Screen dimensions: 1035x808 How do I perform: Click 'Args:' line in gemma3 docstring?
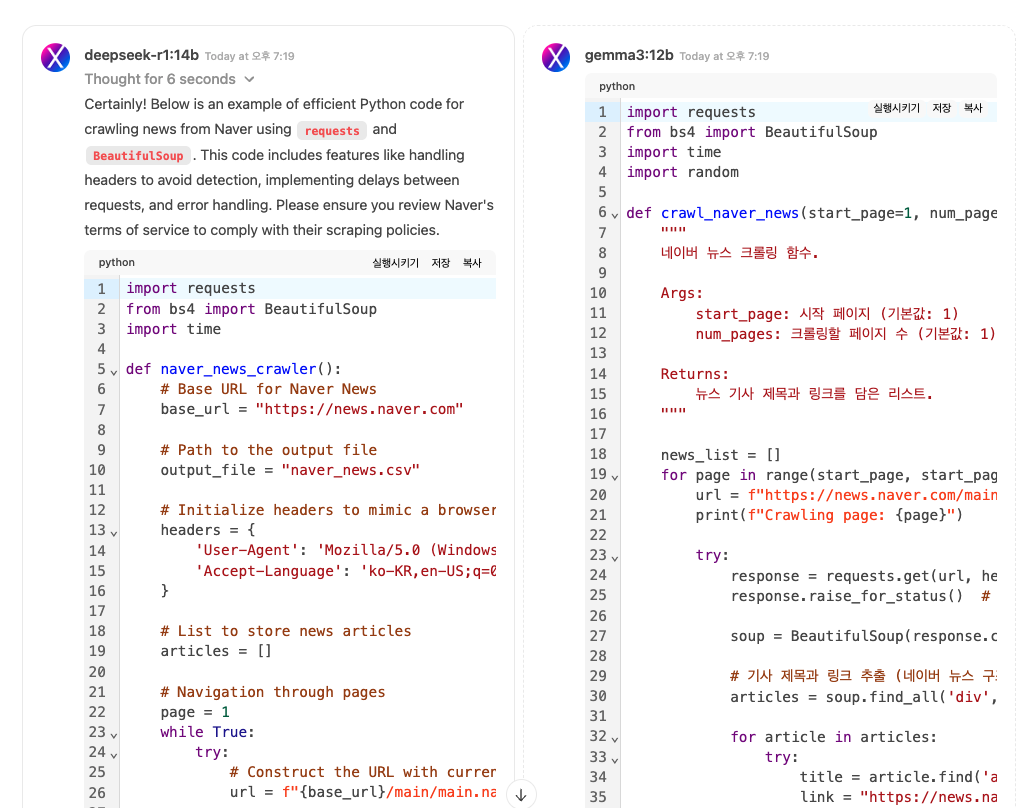pos(682,293)
